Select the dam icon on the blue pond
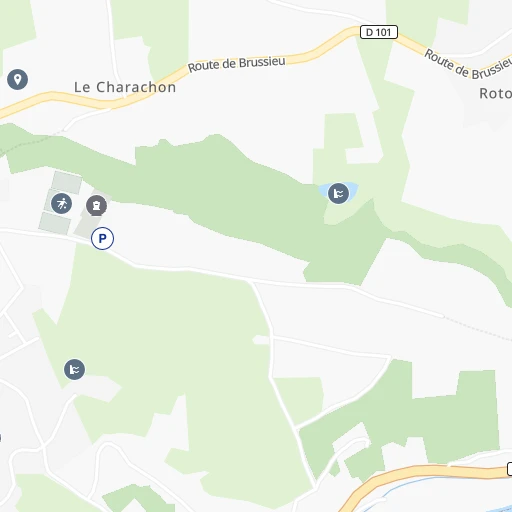 pyautogui.click(x=338, y=193)
